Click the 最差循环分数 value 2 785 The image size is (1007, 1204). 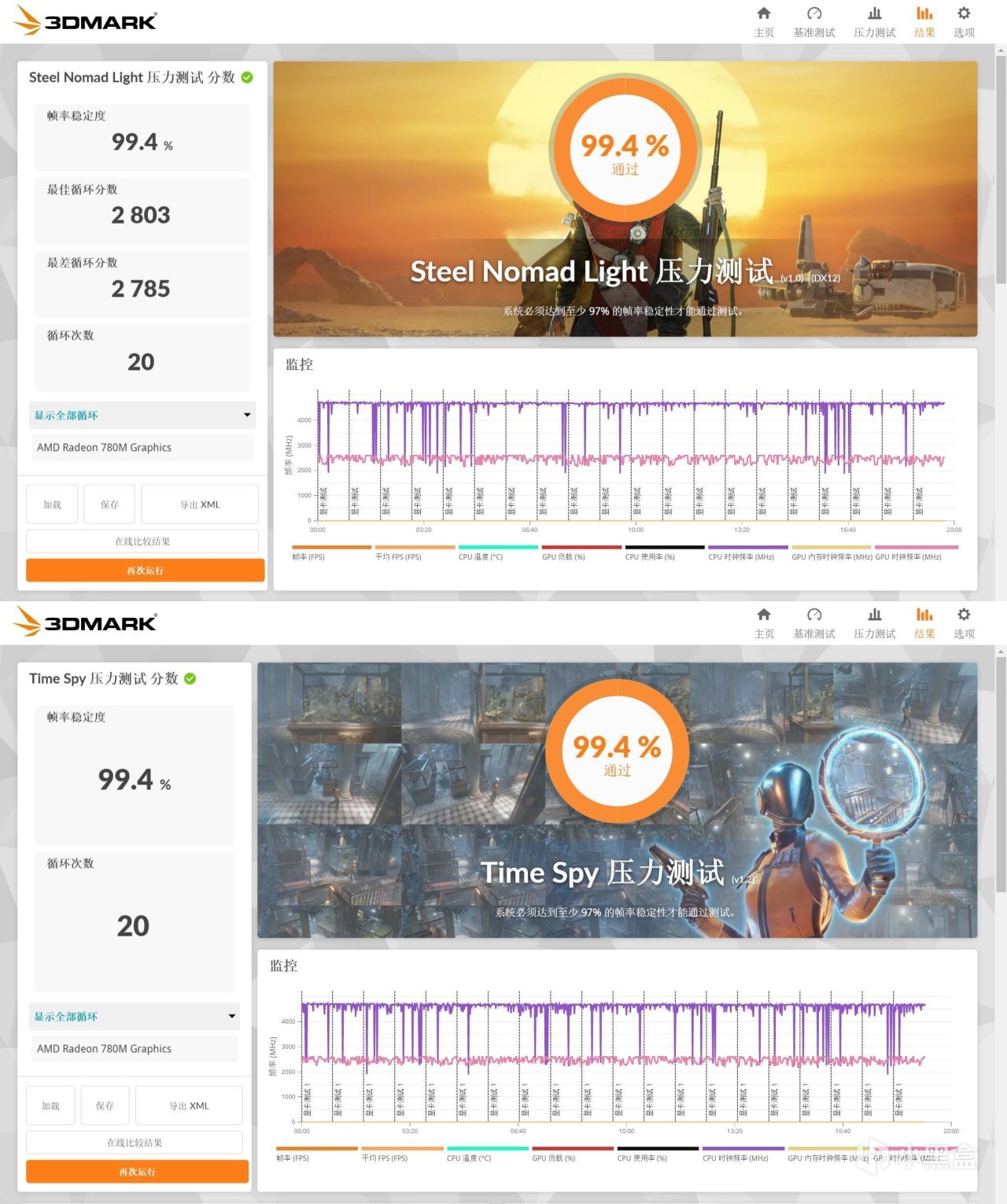(x=141, y=289)
